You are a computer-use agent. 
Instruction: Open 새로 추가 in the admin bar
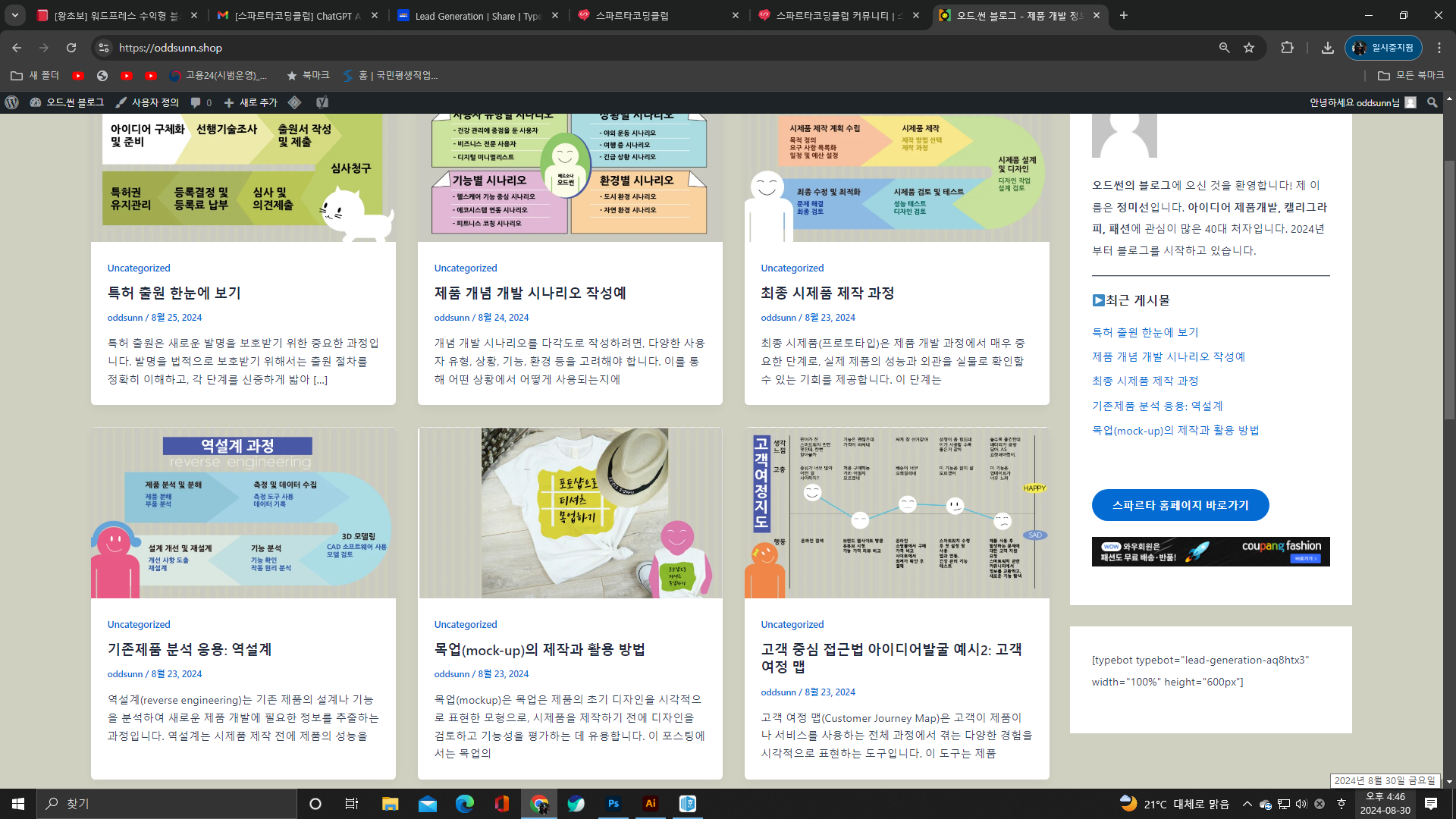tap(250, 102)
